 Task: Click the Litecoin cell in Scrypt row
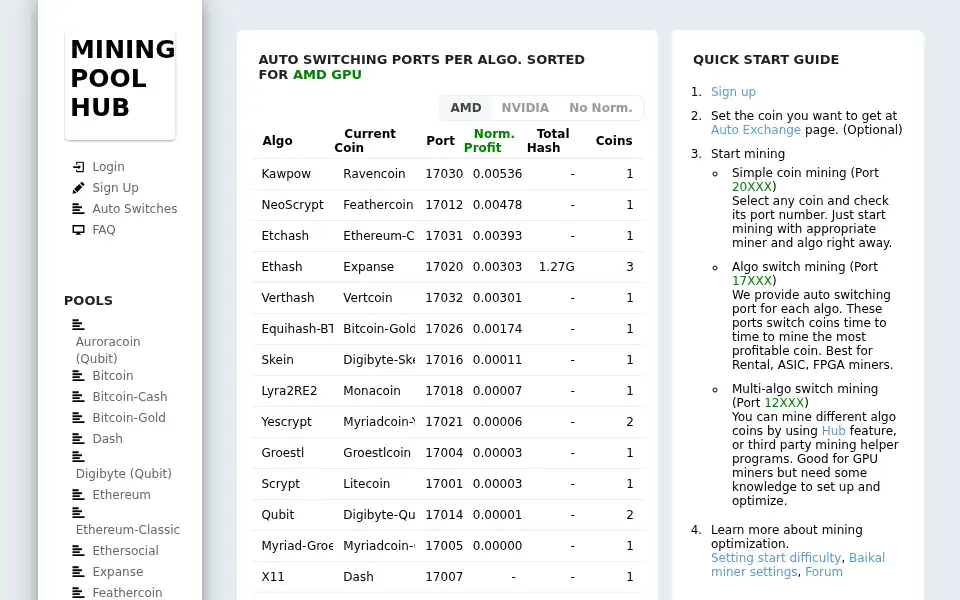[366, 484]
